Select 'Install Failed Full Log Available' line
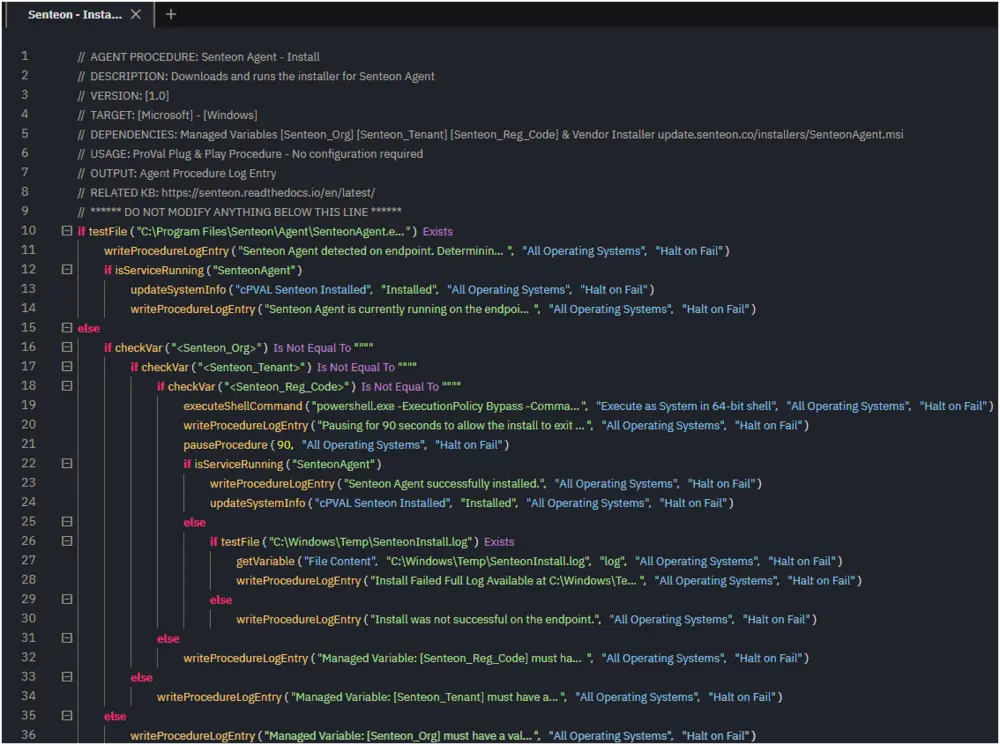The height and width of the screenshot is (745, 1000). 548,580
